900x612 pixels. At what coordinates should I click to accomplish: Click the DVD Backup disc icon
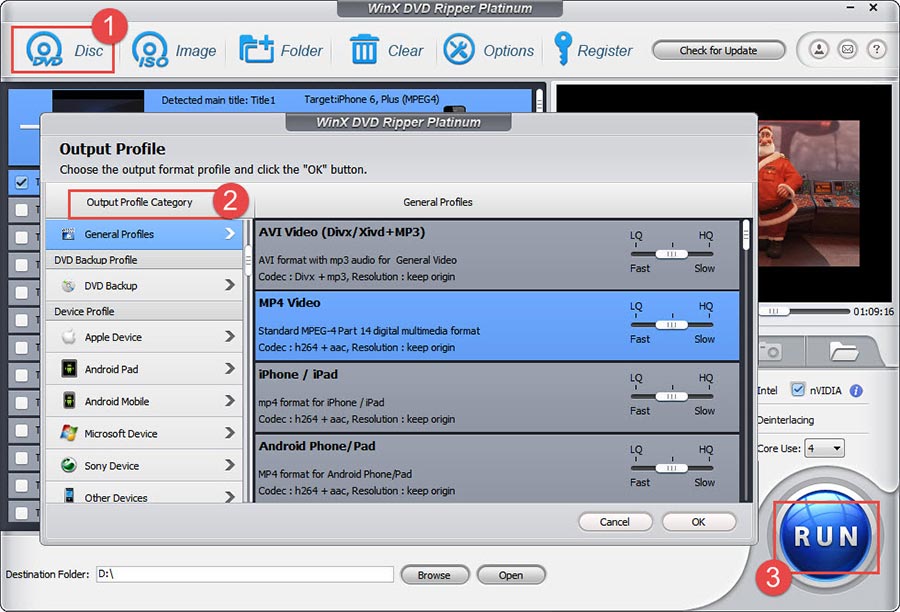tap(68, 285)
